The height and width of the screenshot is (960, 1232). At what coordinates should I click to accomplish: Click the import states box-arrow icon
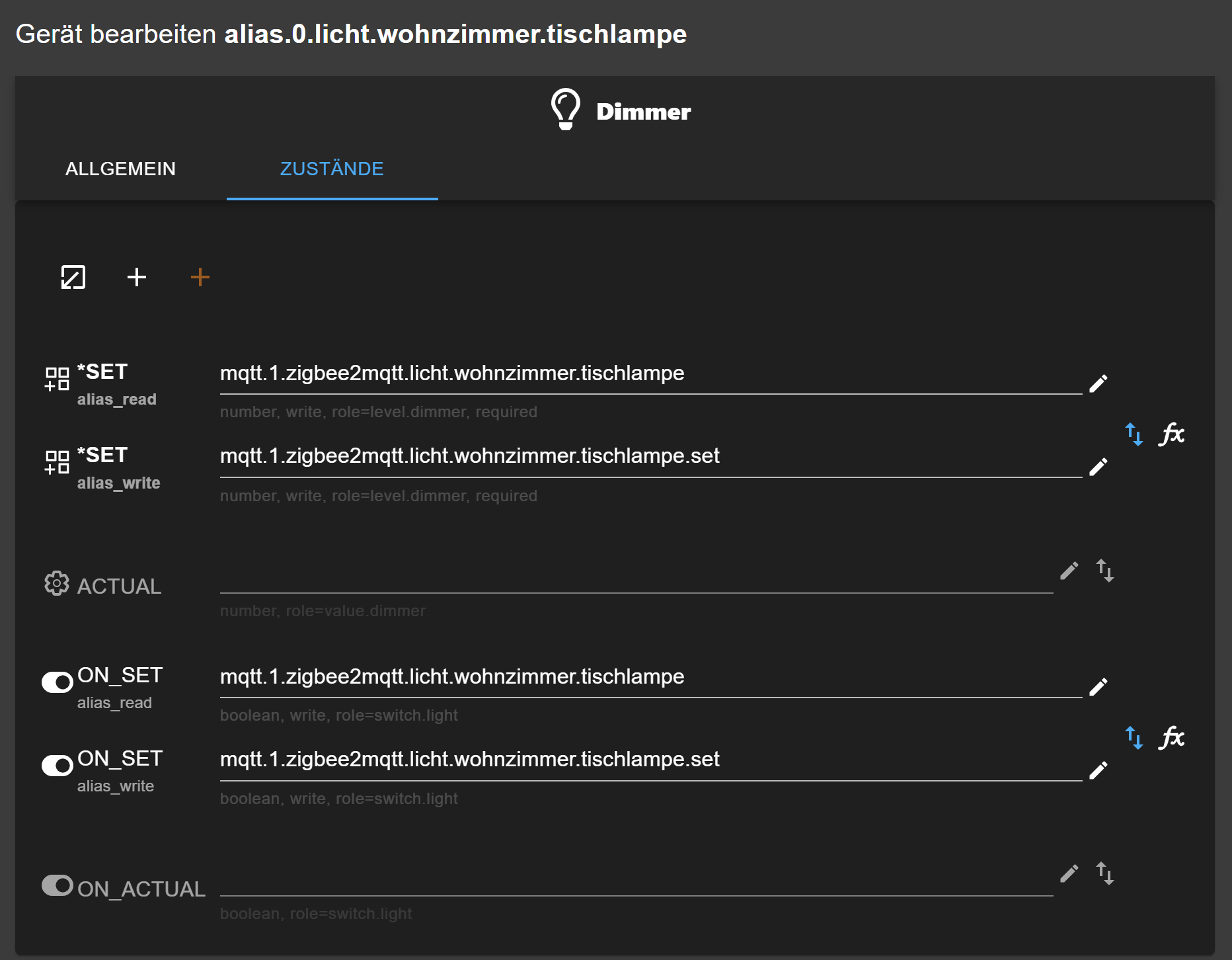tap(73, 277)
